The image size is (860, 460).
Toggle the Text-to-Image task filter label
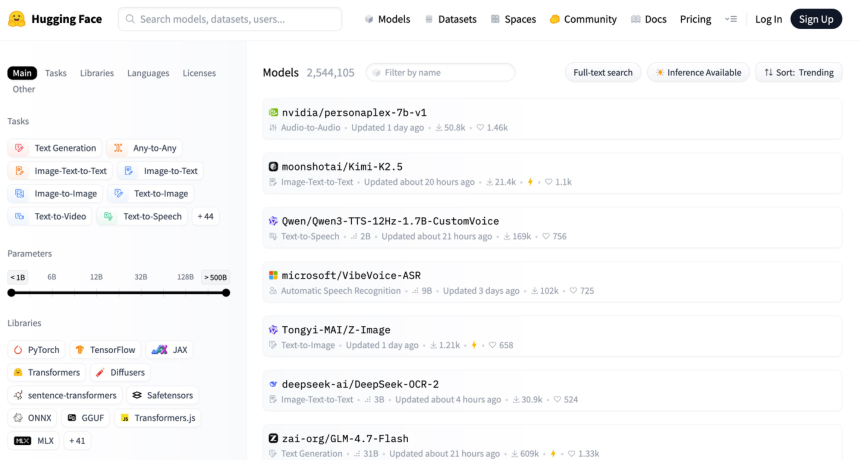pos(161,194)
